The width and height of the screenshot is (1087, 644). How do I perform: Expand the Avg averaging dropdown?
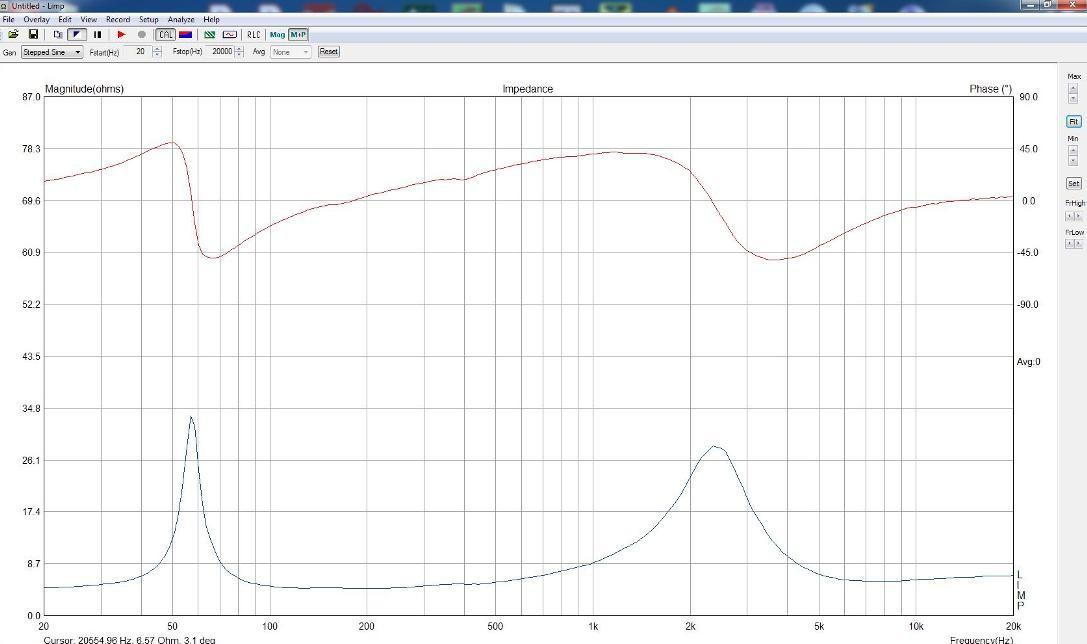[290, 52]
